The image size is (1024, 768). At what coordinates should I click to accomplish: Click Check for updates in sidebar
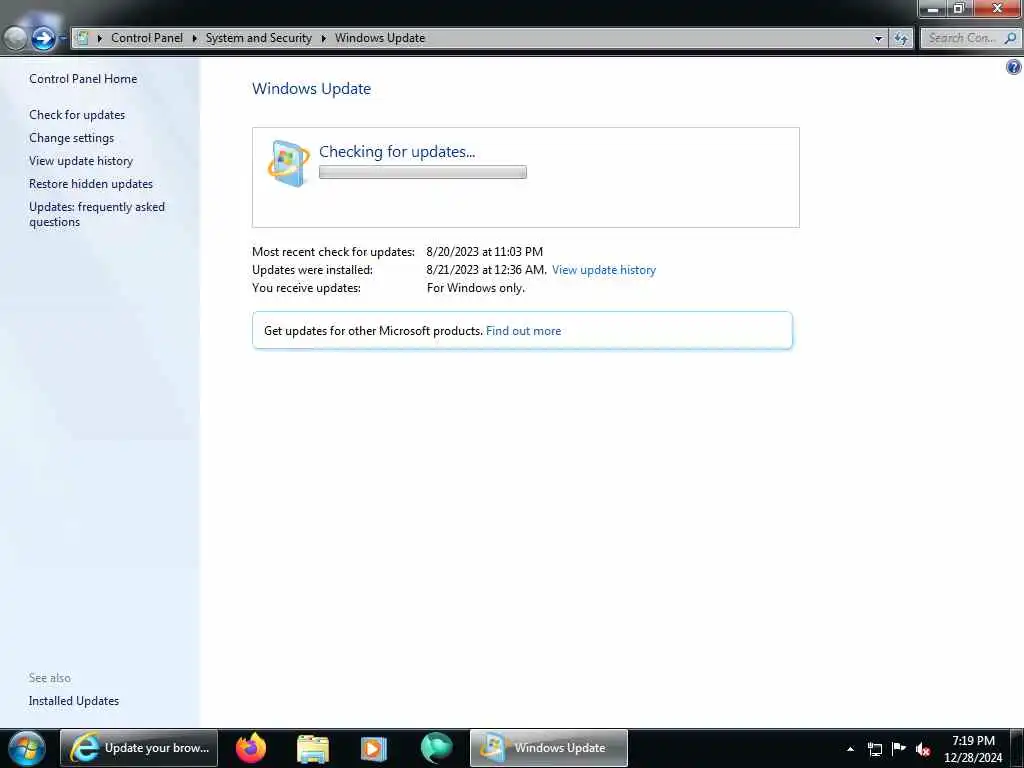[77, 115]
